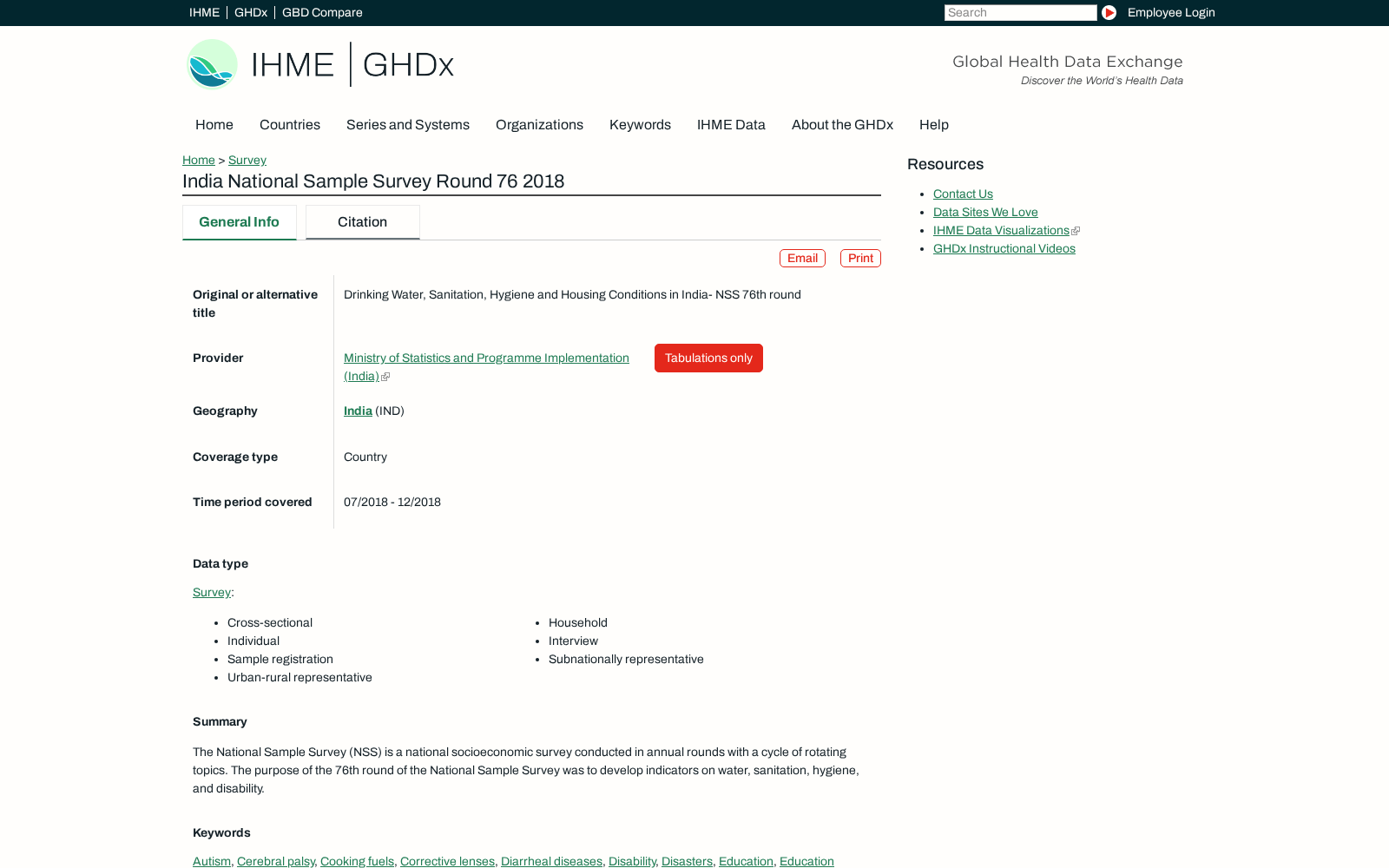Switch to the Citation tab
The height and width of the screenshot is (868, 1389).
click(x=363, y=222)
